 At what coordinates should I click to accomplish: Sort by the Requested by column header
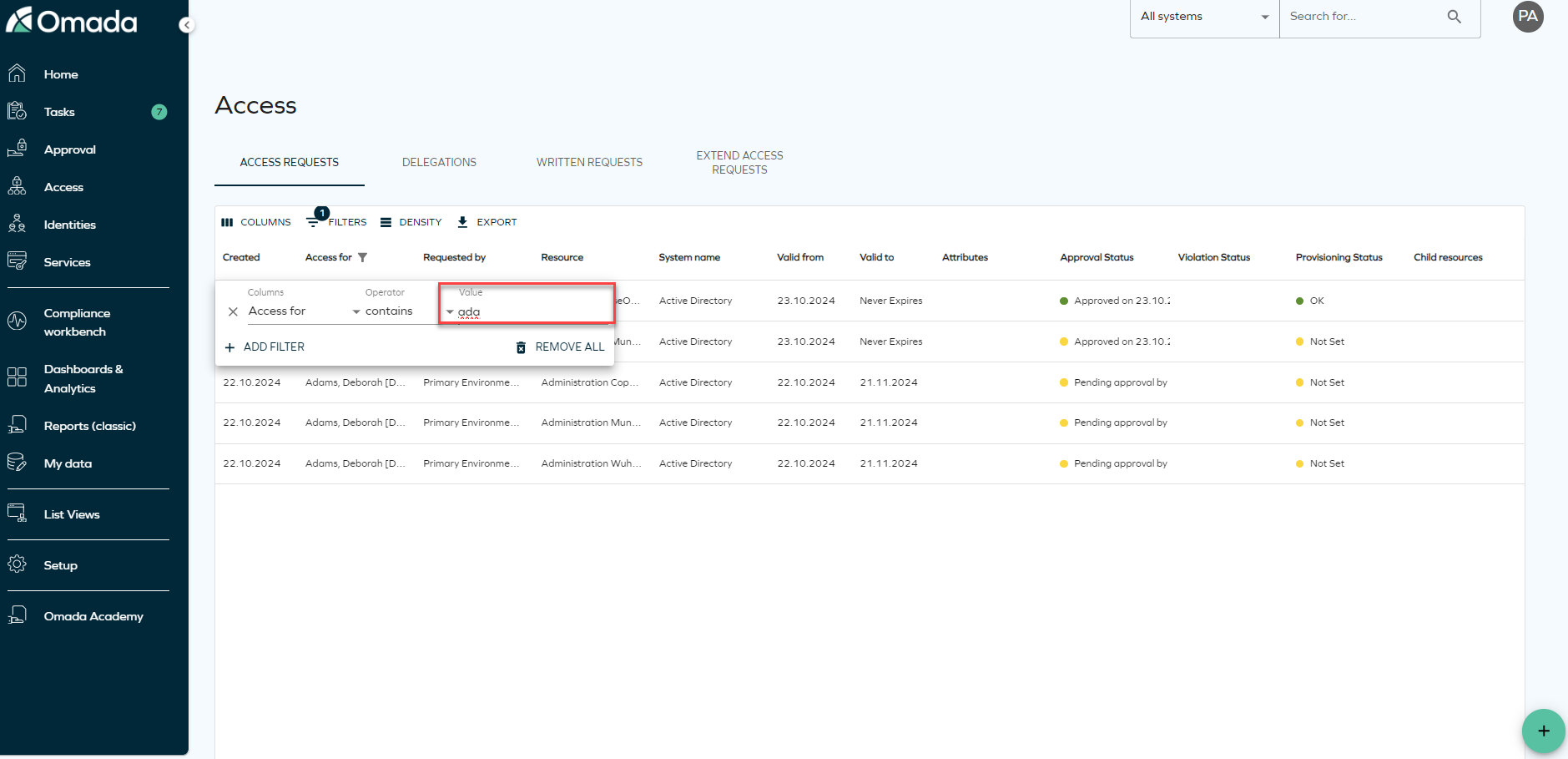pyautogui.click(x=454, y=257)
